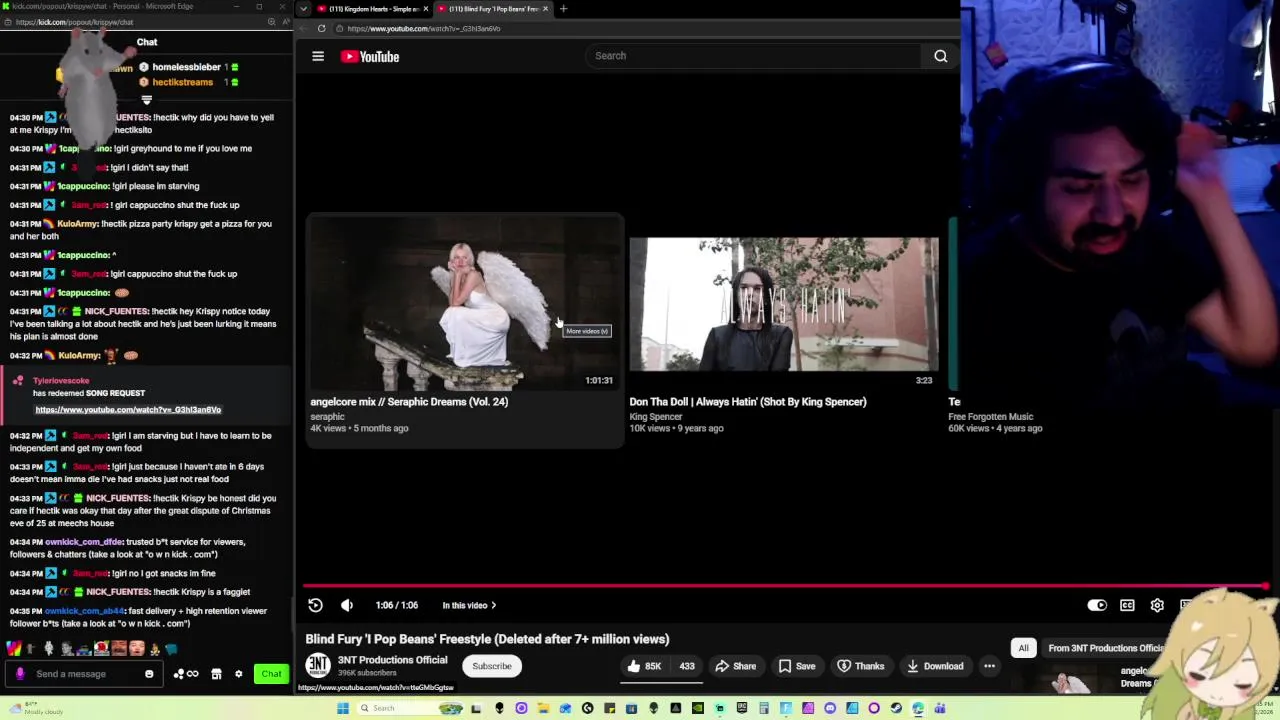Send message with green Chat button
The height and width of the screenshot is (720, 1280).
click(271, 674)
